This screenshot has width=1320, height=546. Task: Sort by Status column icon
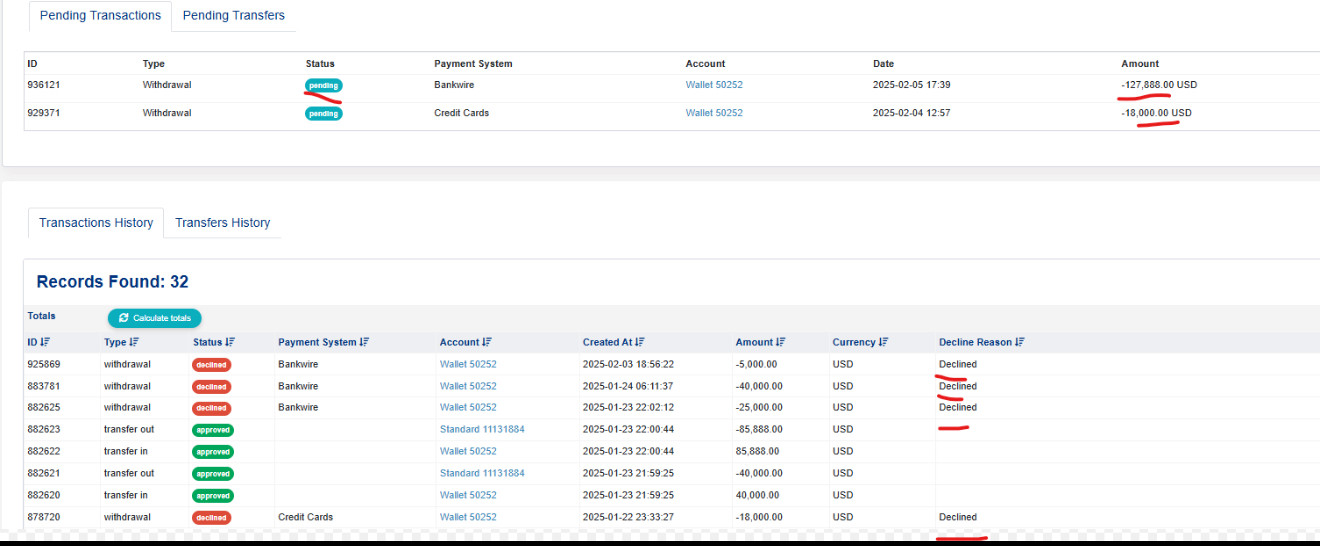coord(230,342)
